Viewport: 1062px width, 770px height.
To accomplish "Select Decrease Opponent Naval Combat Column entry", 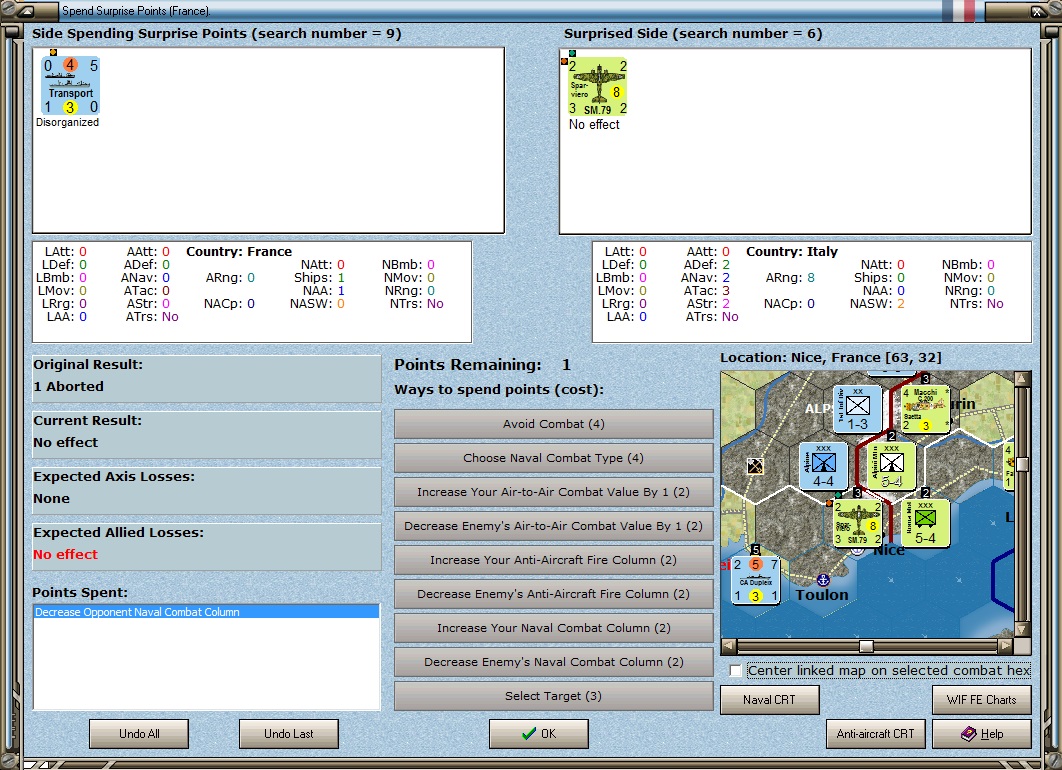I will [x=206, y=612].
